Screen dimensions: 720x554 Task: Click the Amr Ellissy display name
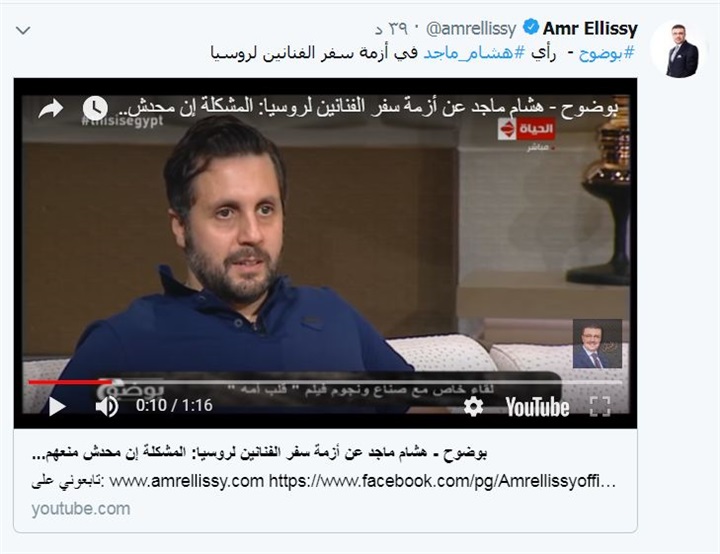[590, 28]
